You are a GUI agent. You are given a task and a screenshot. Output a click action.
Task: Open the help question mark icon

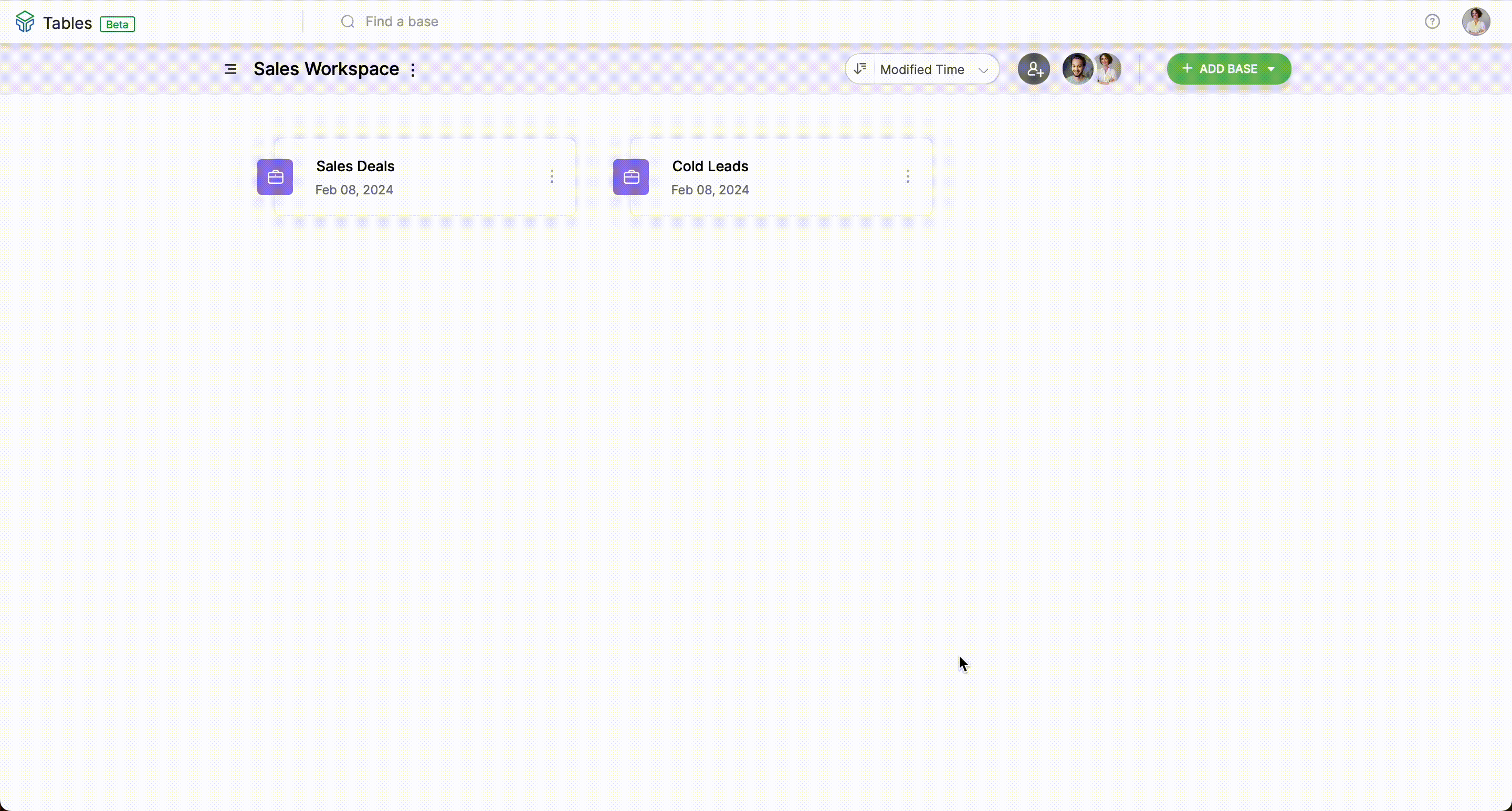tap(1432, 22)
